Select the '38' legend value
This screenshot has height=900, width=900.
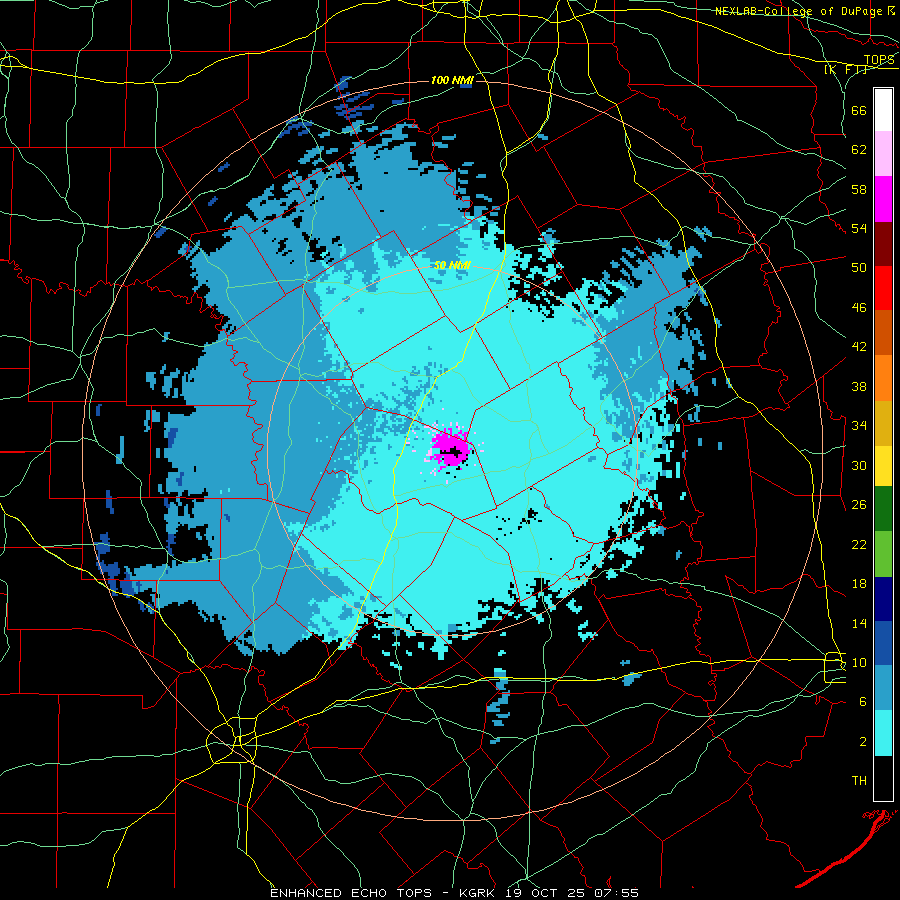click(859, 386)
